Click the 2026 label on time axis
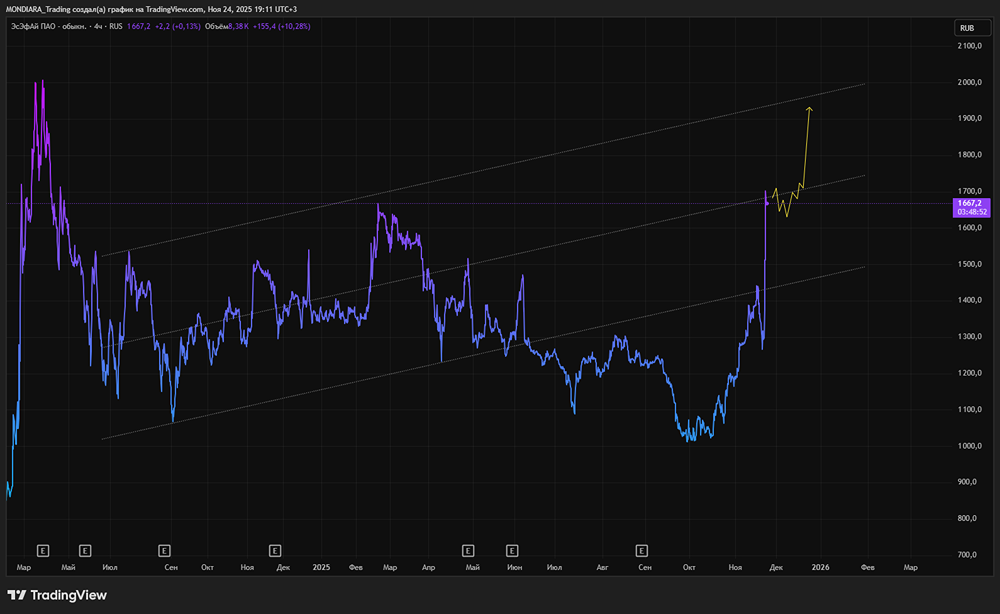The height and width of the screenshot is (614, 1000). tap(820, 567)
